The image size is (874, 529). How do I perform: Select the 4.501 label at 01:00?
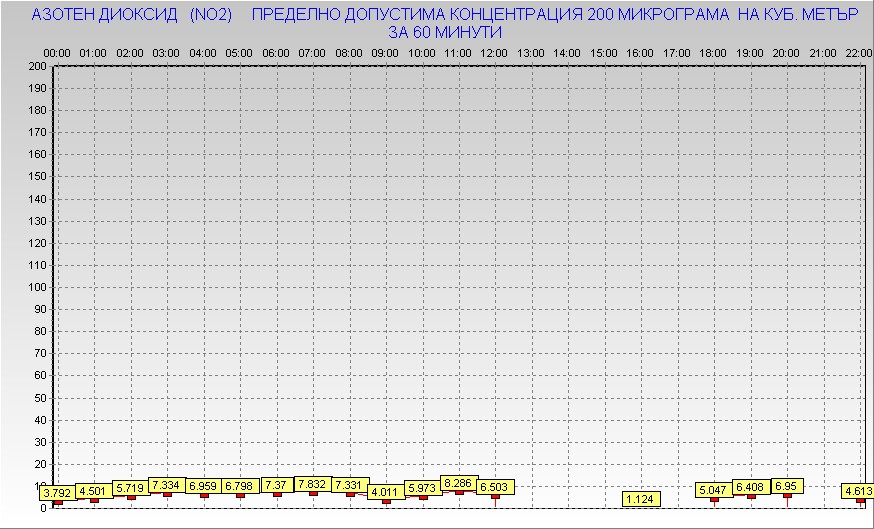(x=94, y=490)
